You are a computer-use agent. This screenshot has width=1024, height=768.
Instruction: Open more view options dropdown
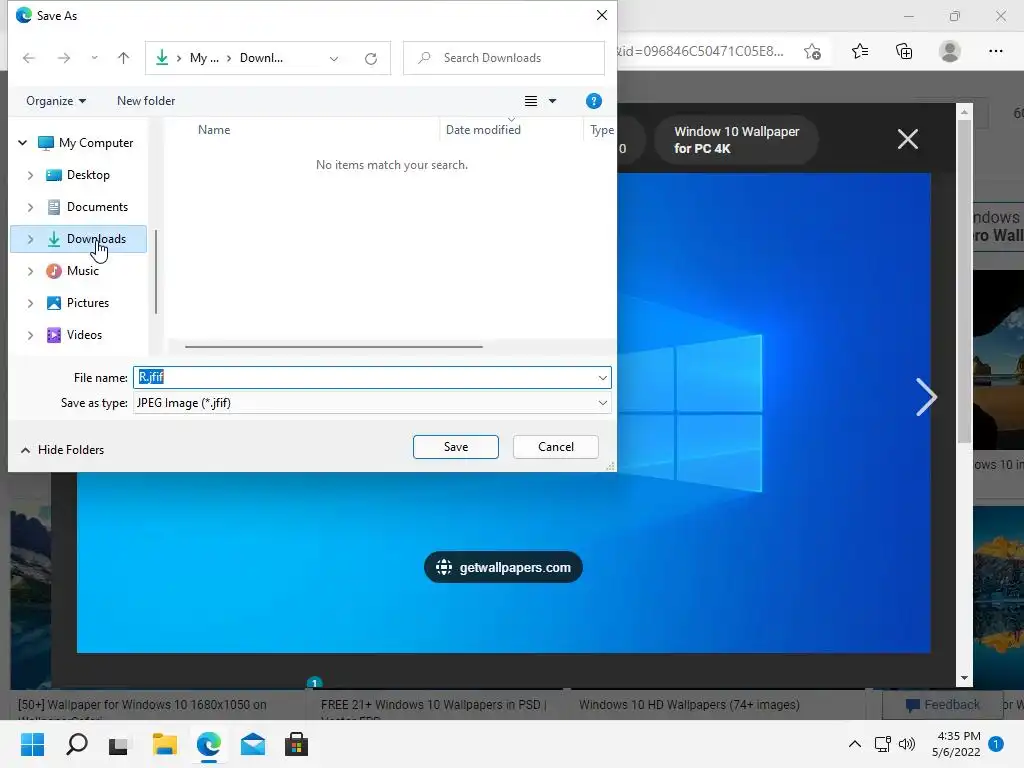pos(552,101)
